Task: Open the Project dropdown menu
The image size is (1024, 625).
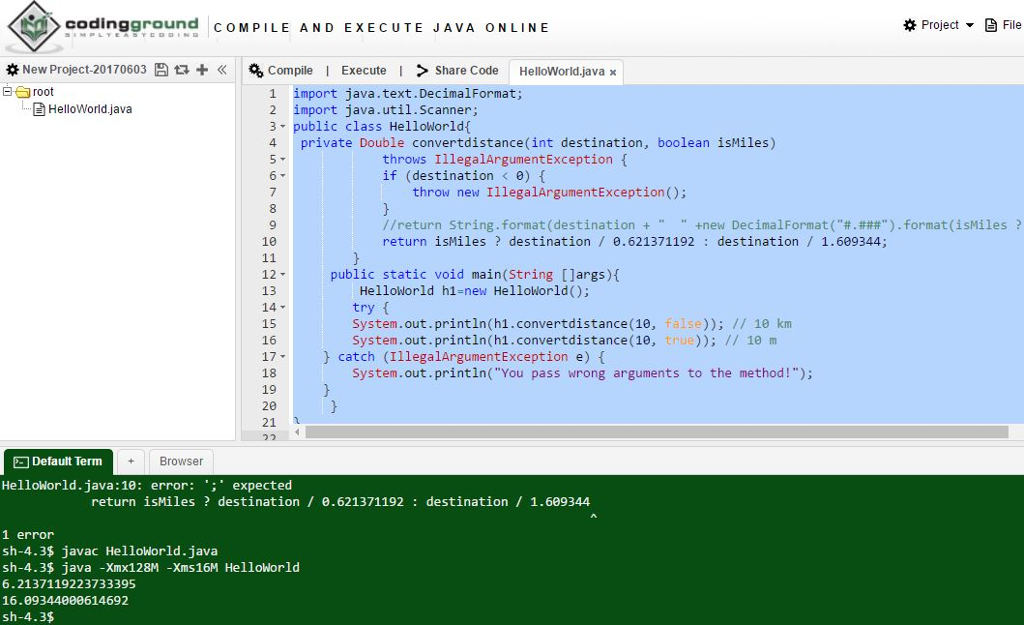Action: click(938, 25)
